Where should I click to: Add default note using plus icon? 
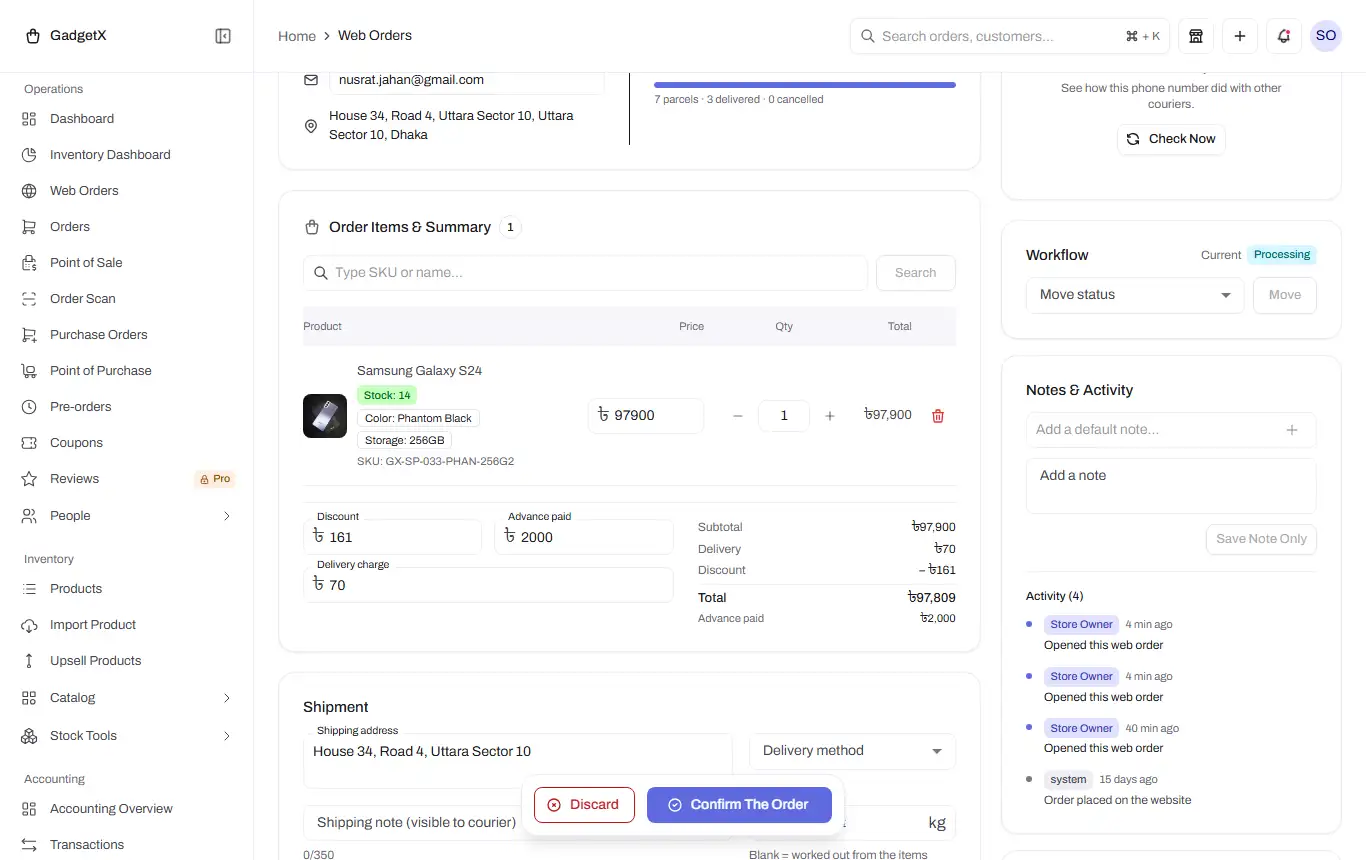[x=1292, y=430]
